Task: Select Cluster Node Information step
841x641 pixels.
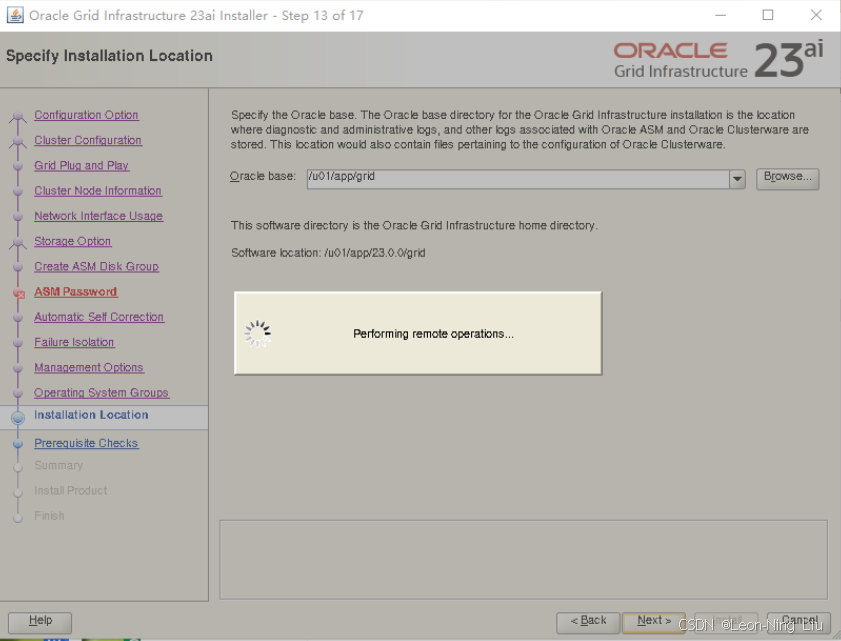Action: tap(98, 190)
